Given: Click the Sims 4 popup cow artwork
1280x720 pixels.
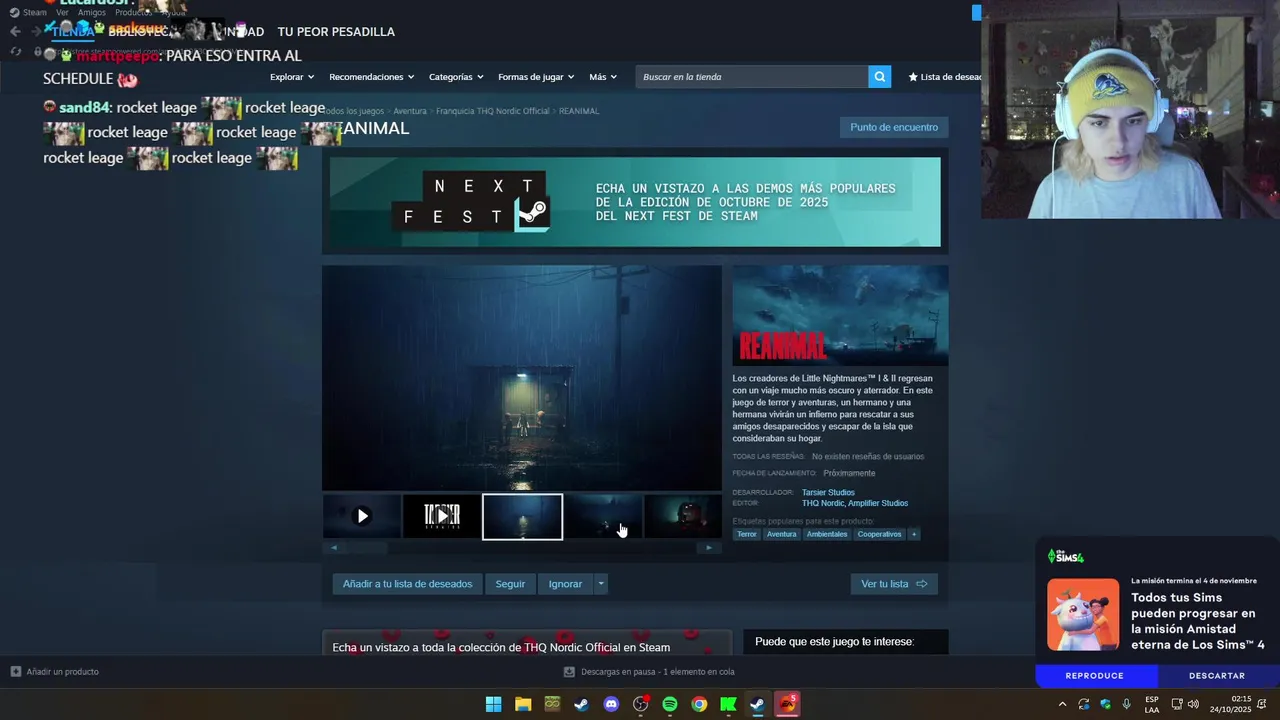Looking at the screenshot, I should [x=1083, y=614].
